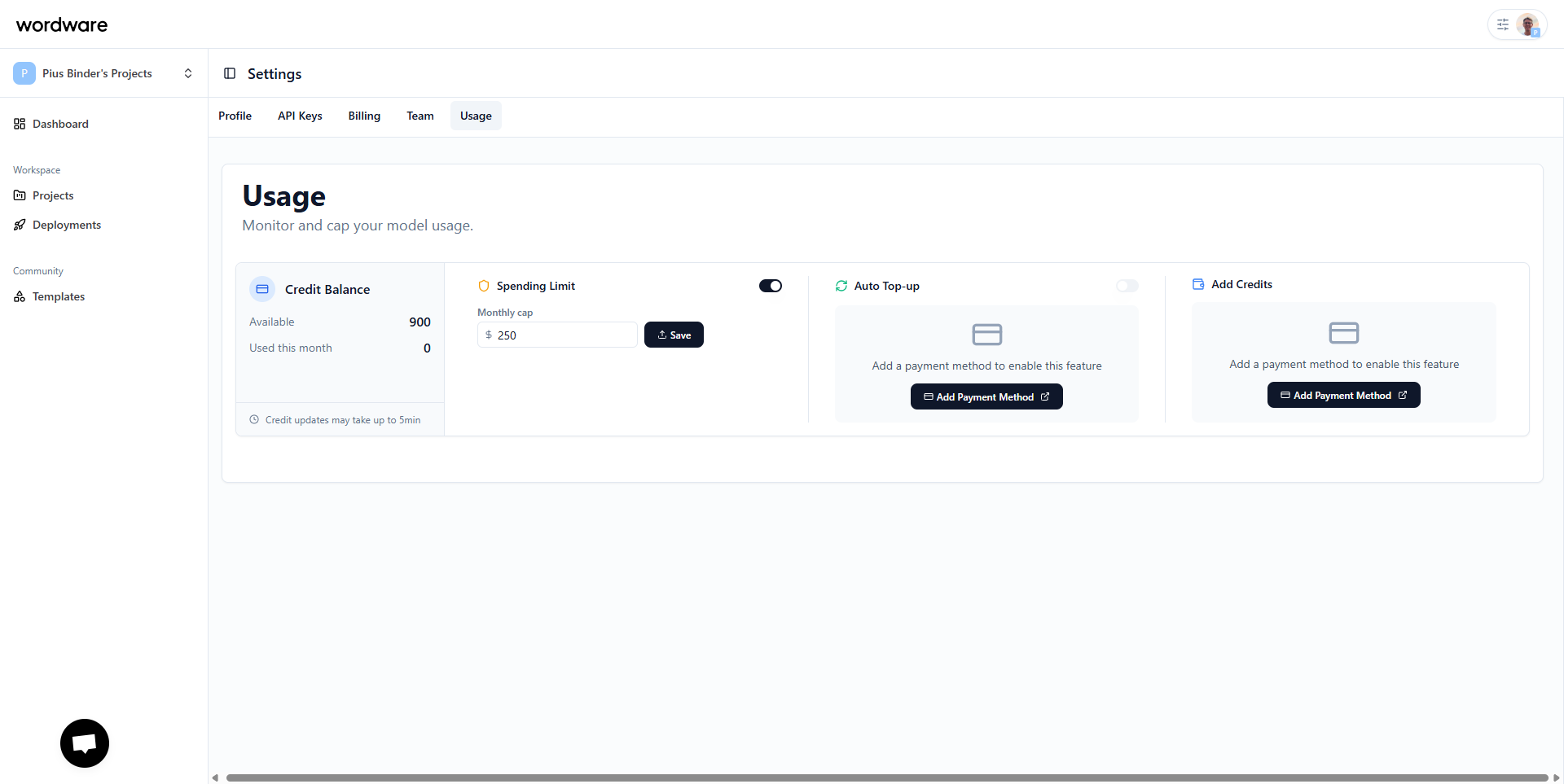Open the settings sliders icon at top right
The width and height of the screenshot is (1564, 784).
coord(1503,24)
